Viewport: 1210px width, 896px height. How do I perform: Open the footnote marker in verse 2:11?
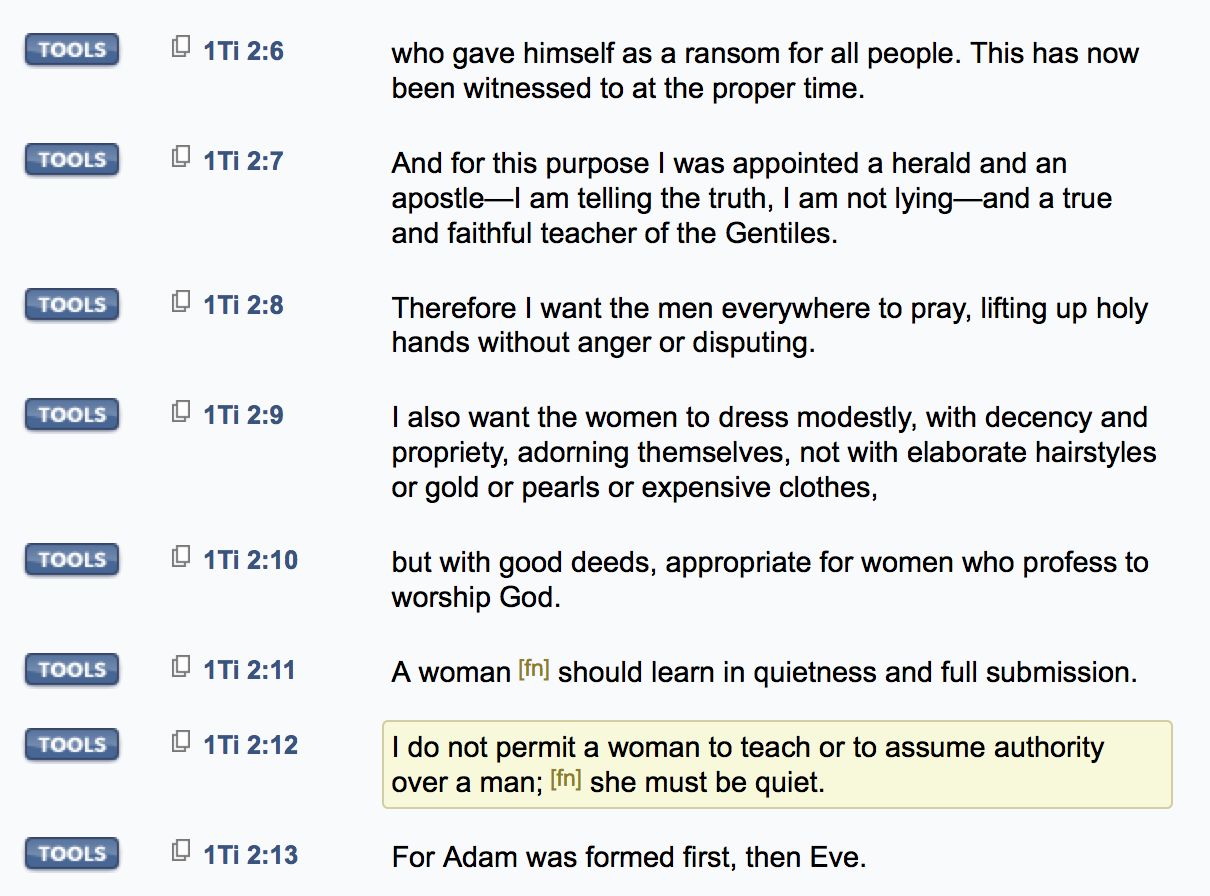click(x=534, y=669)
